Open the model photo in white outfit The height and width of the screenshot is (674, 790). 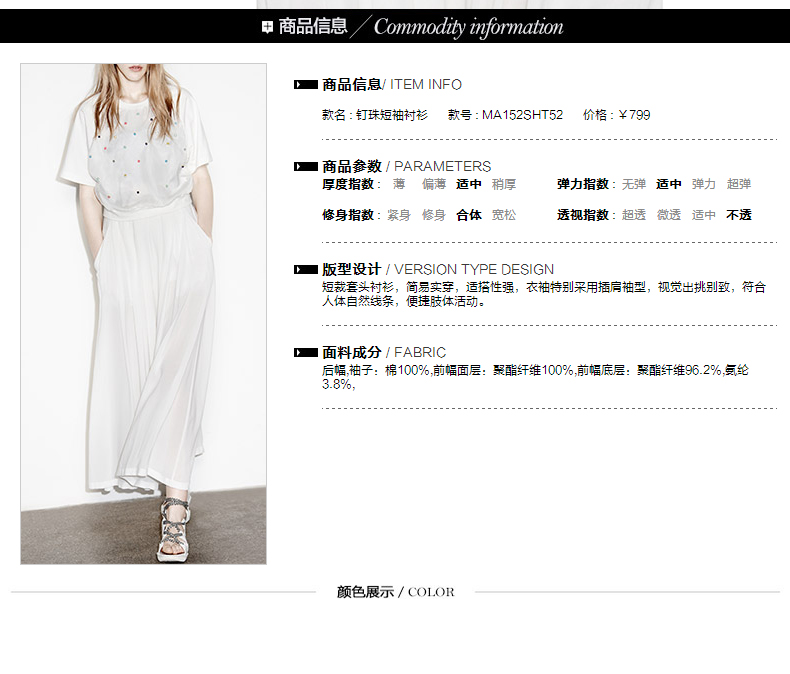144,313
